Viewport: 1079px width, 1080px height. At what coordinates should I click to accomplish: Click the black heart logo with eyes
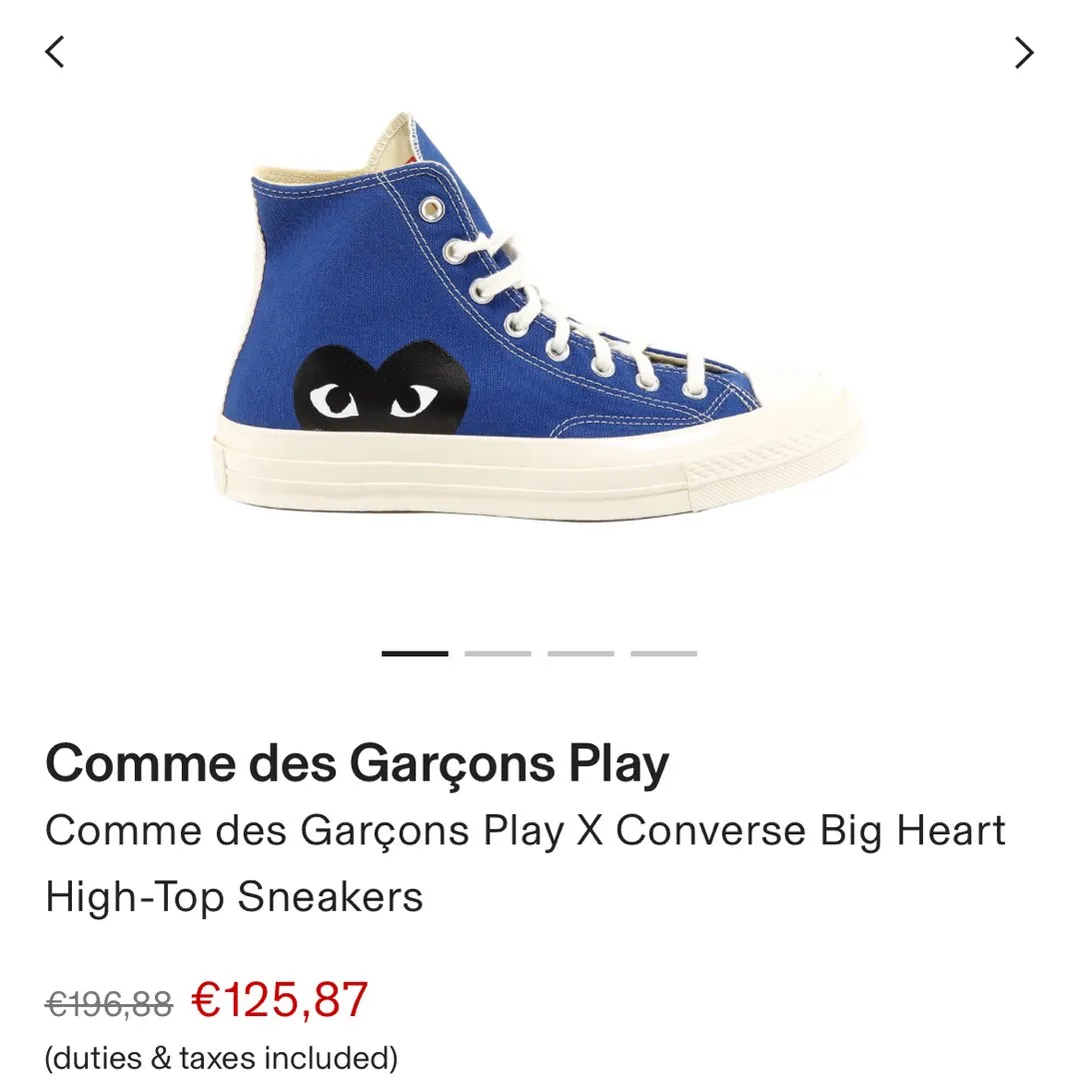point(382,387)
